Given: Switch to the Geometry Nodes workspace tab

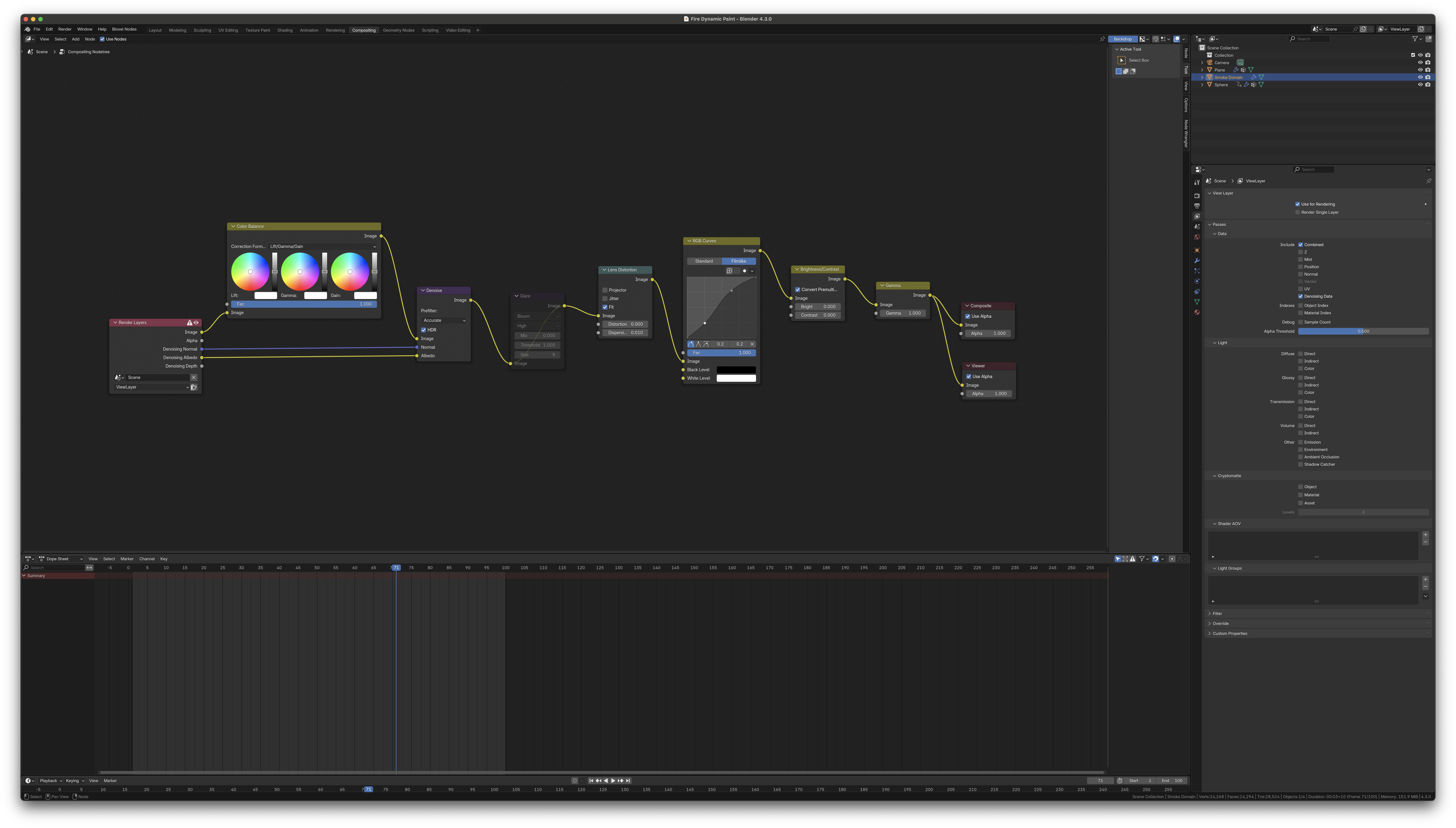Looking at the screenshot, I should (x=398, y=30).
